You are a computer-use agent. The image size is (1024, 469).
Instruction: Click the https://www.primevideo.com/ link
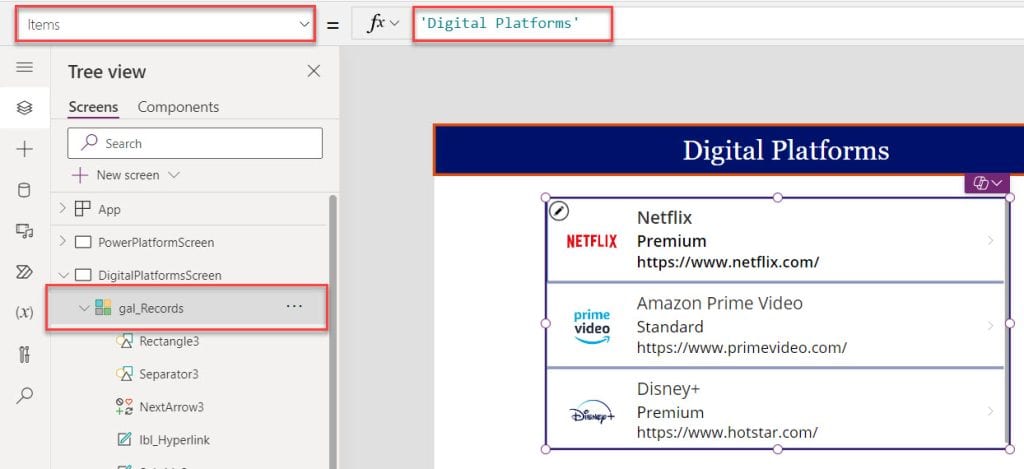coord(742,348)
